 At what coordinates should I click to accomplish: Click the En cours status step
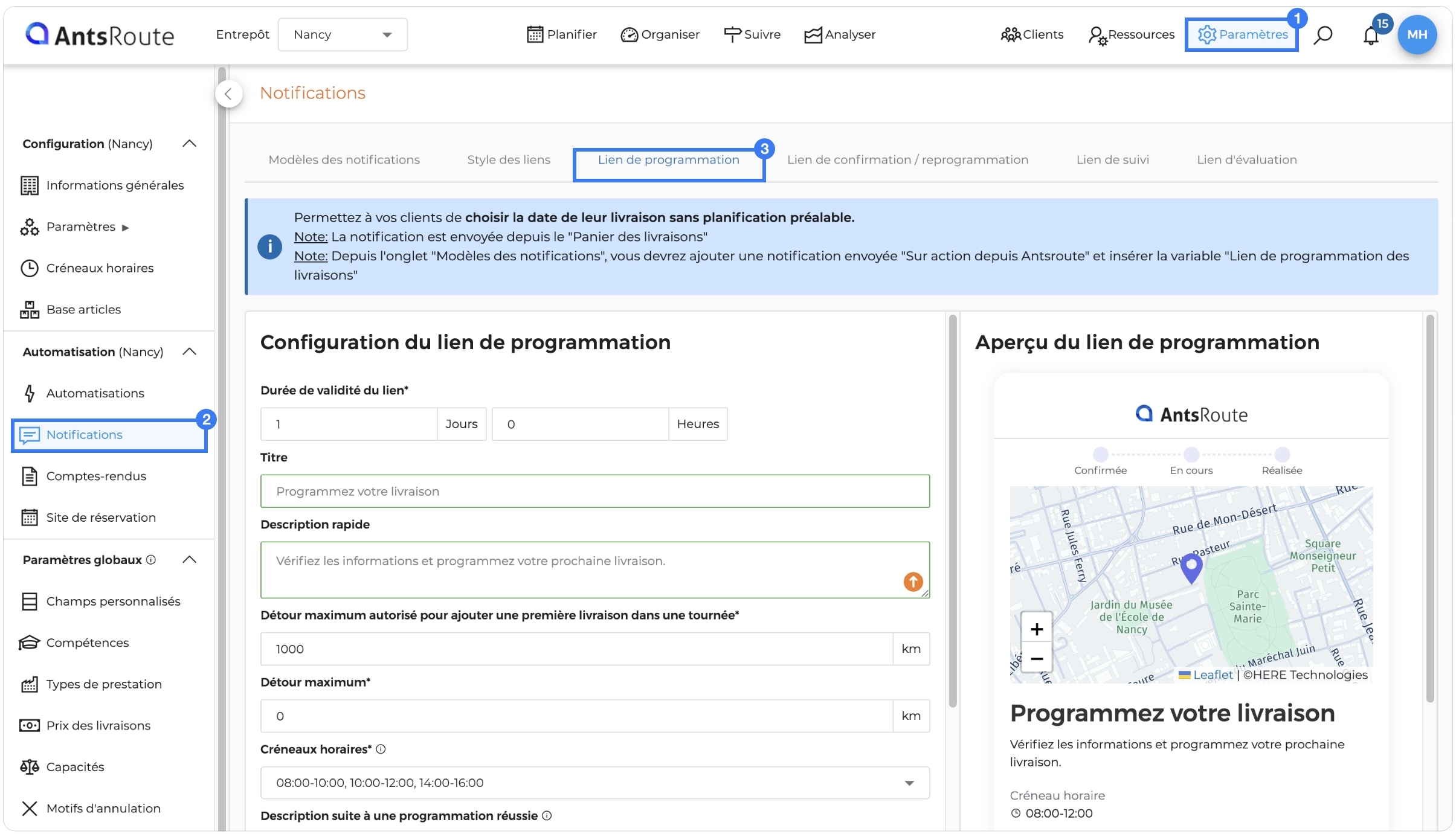click(1191, 461)
